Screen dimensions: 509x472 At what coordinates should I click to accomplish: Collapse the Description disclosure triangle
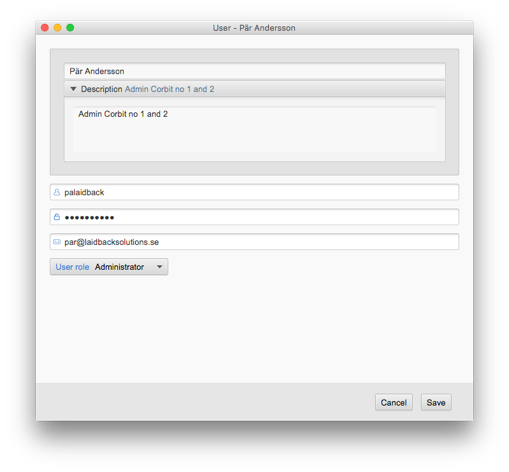pos(73,89)
